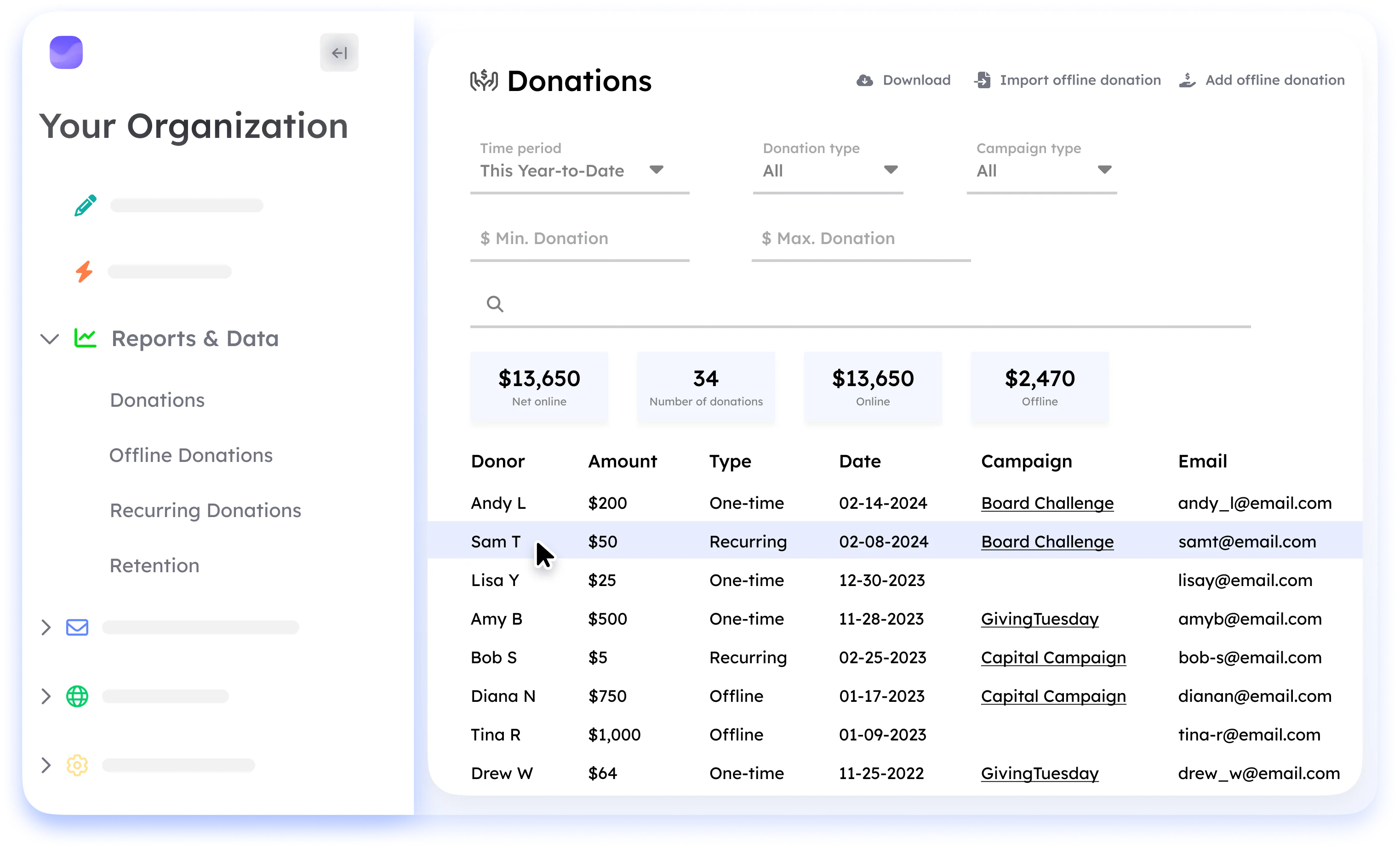Image resolution: width=1400 pixels, height=848 pixels.
Task: Click the Amount column header
Action: [623, 462]
